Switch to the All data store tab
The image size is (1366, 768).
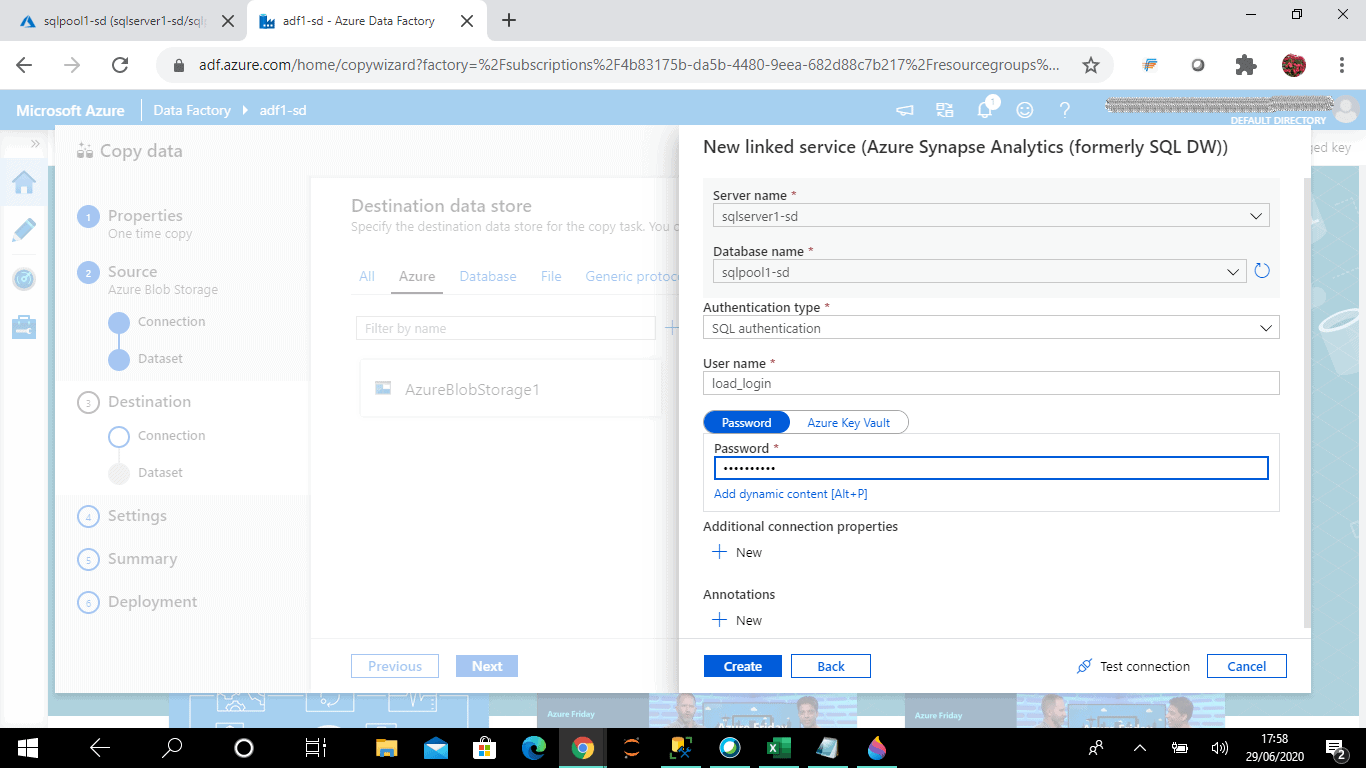(367, 276)
